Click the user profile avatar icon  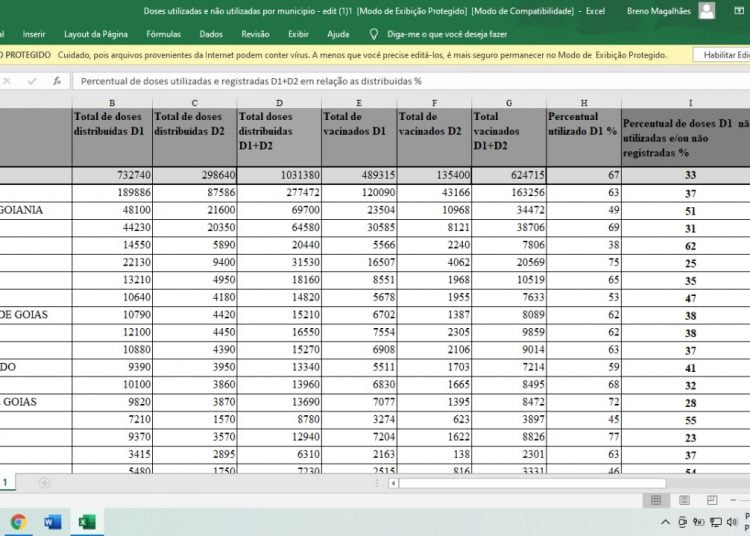tap(707, 11)
